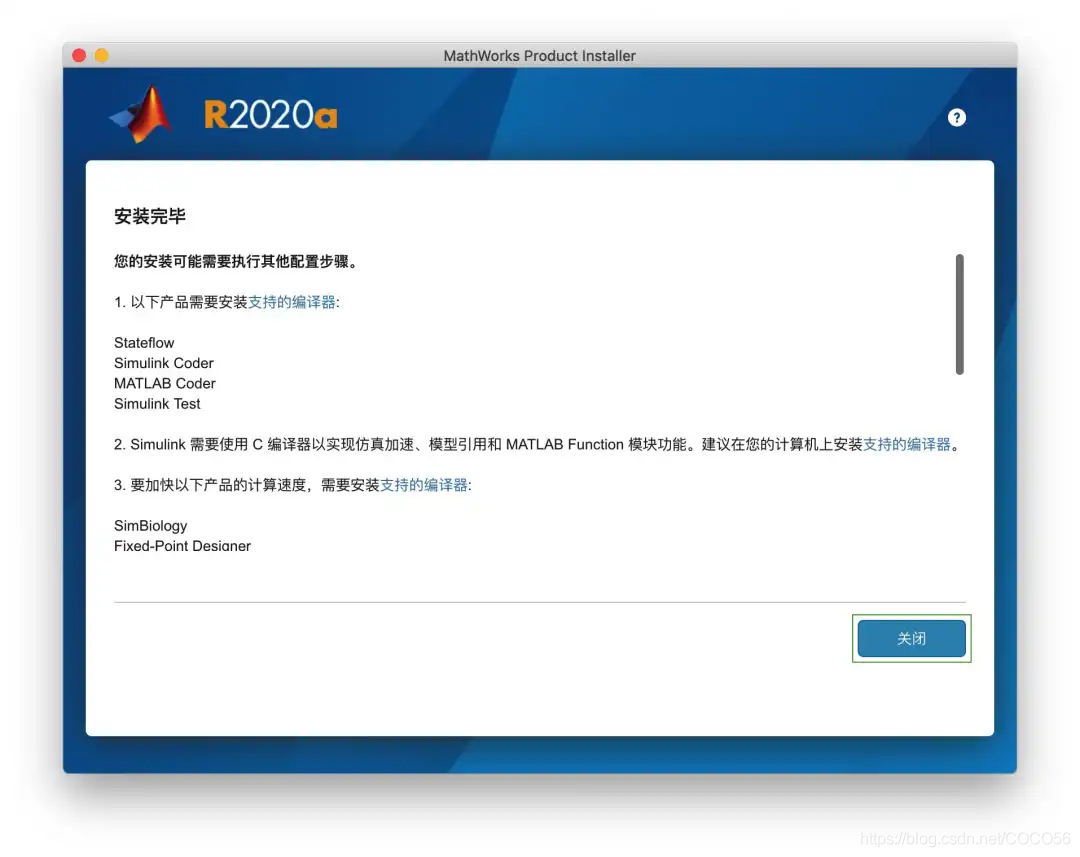Open 支持的编译器 link in item 1
Image resolution: width=1080 pixels, height=857 pixels.
pyautogui.click(x=292, y=302)
